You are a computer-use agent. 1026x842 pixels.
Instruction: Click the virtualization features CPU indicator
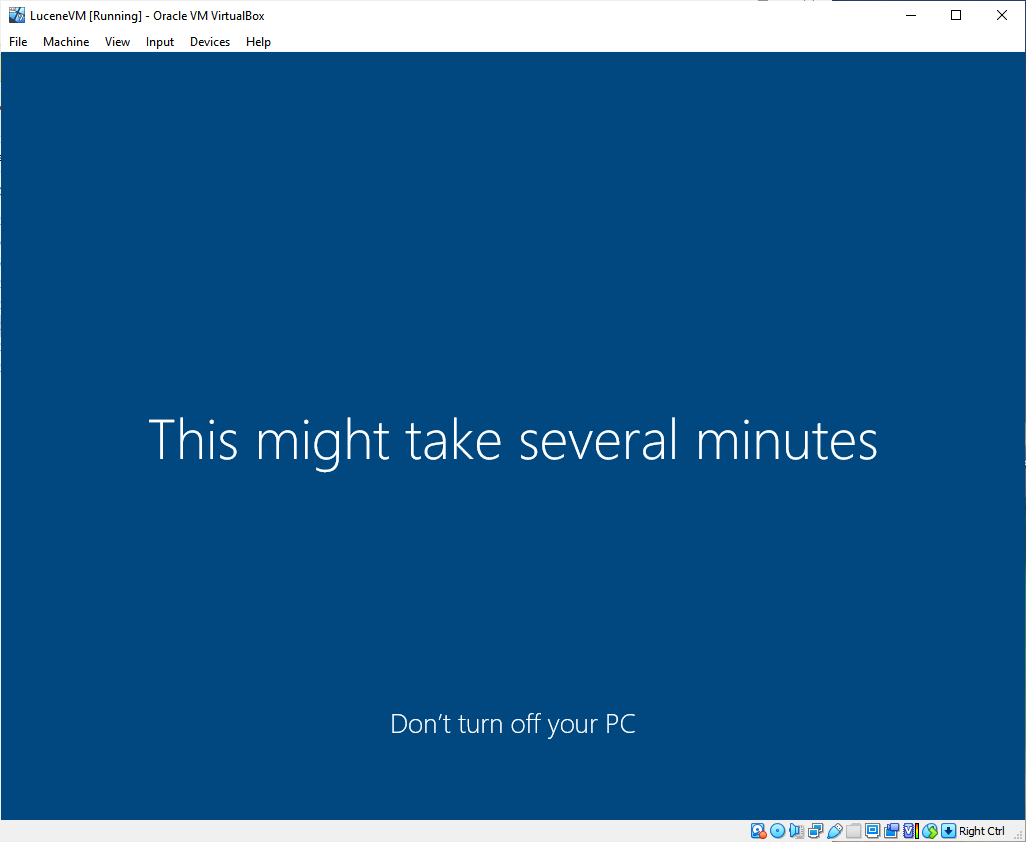910,831
